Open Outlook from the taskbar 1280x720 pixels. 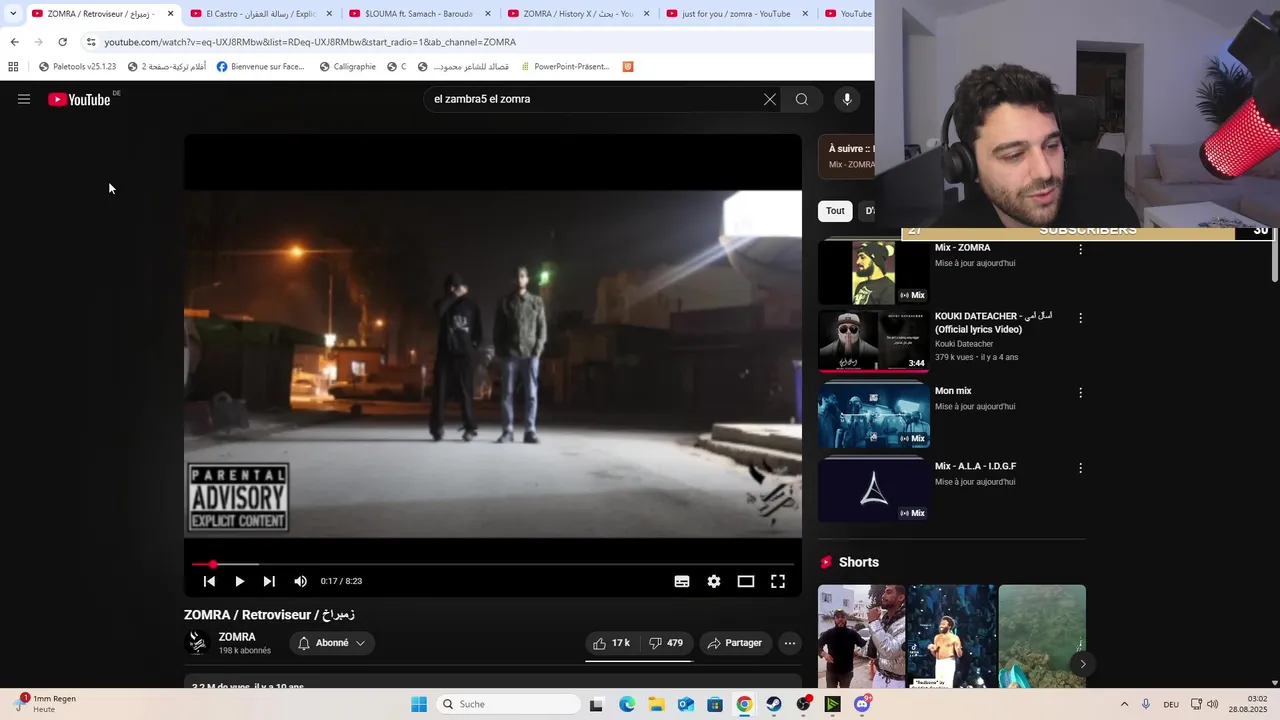tap(686, 704)
